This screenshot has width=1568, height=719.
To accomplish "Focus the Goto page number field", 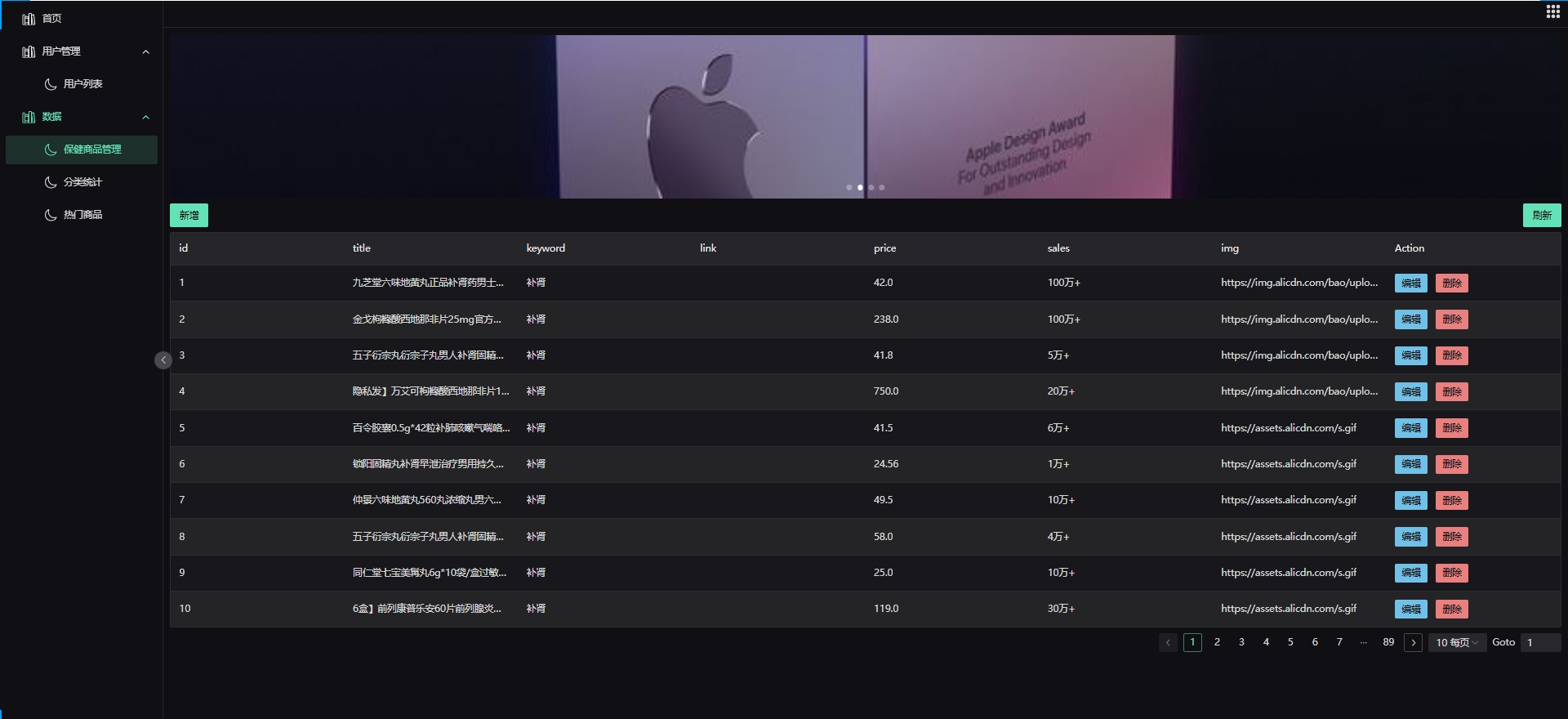I will [x=1540, y=642].
